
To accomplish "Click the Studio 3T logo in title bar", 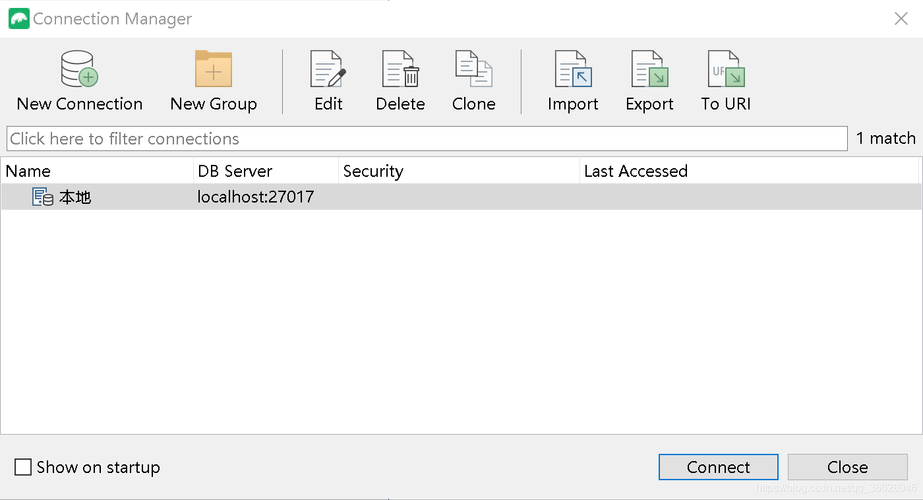I will [x=18, y=19].
